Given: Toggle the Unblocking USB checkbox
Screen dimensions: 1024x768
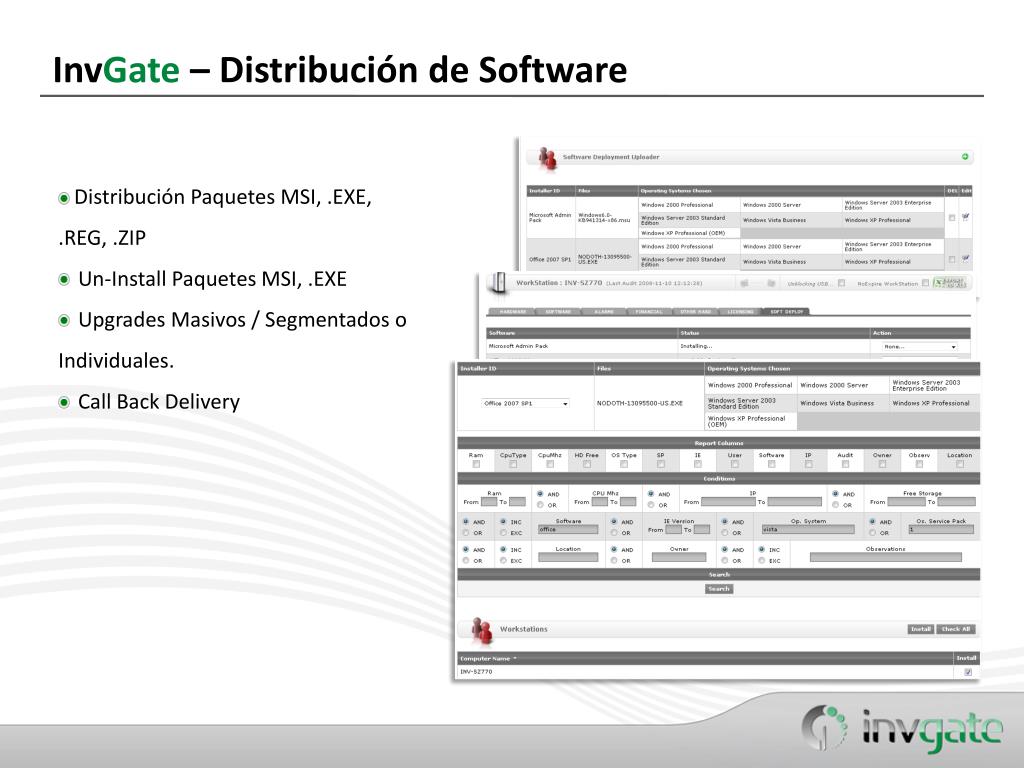Looking at the screenshot, I should (x=841, y=283).
